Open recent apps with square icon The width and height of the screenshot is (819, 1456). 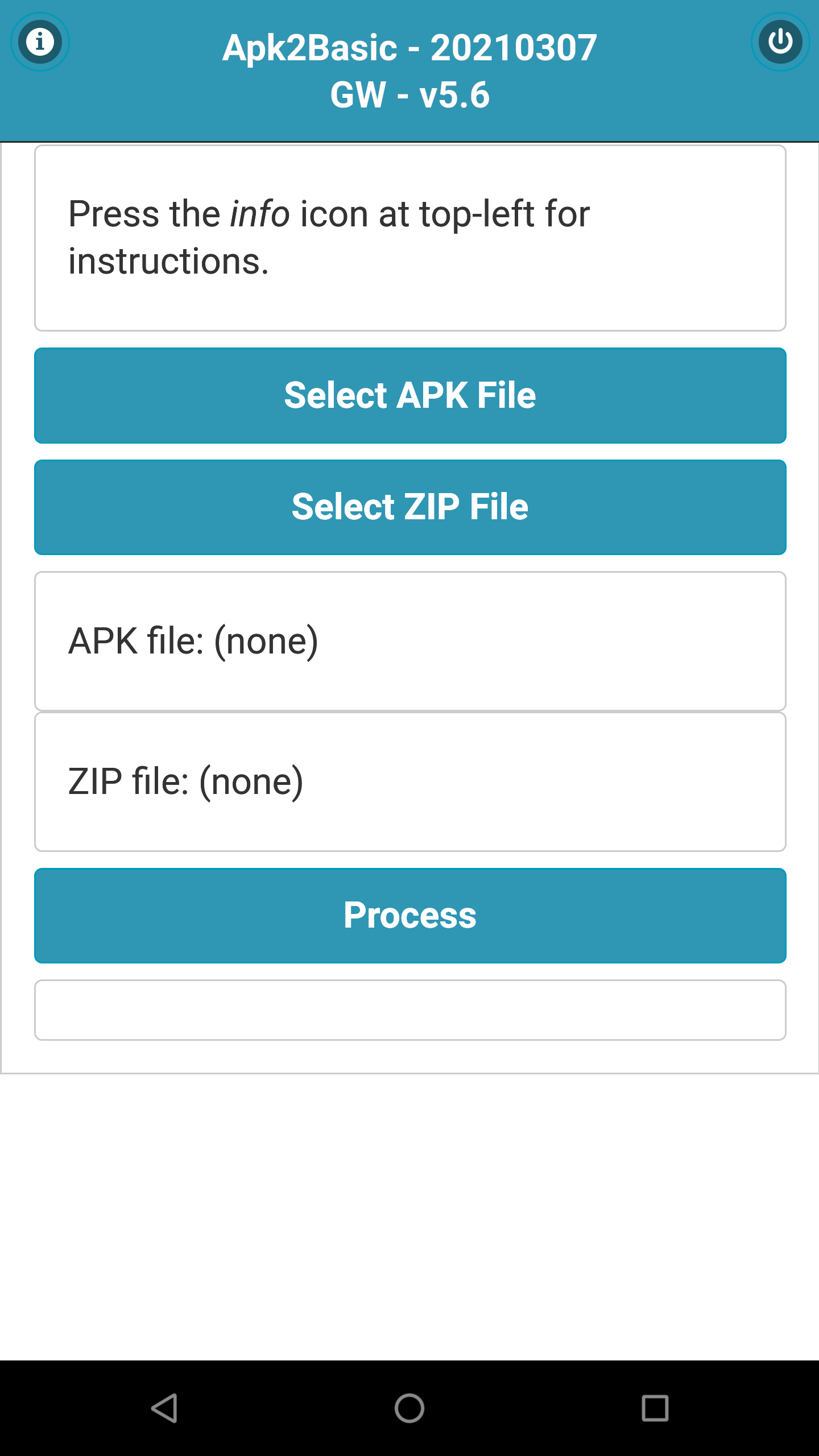coord(655,1408)
